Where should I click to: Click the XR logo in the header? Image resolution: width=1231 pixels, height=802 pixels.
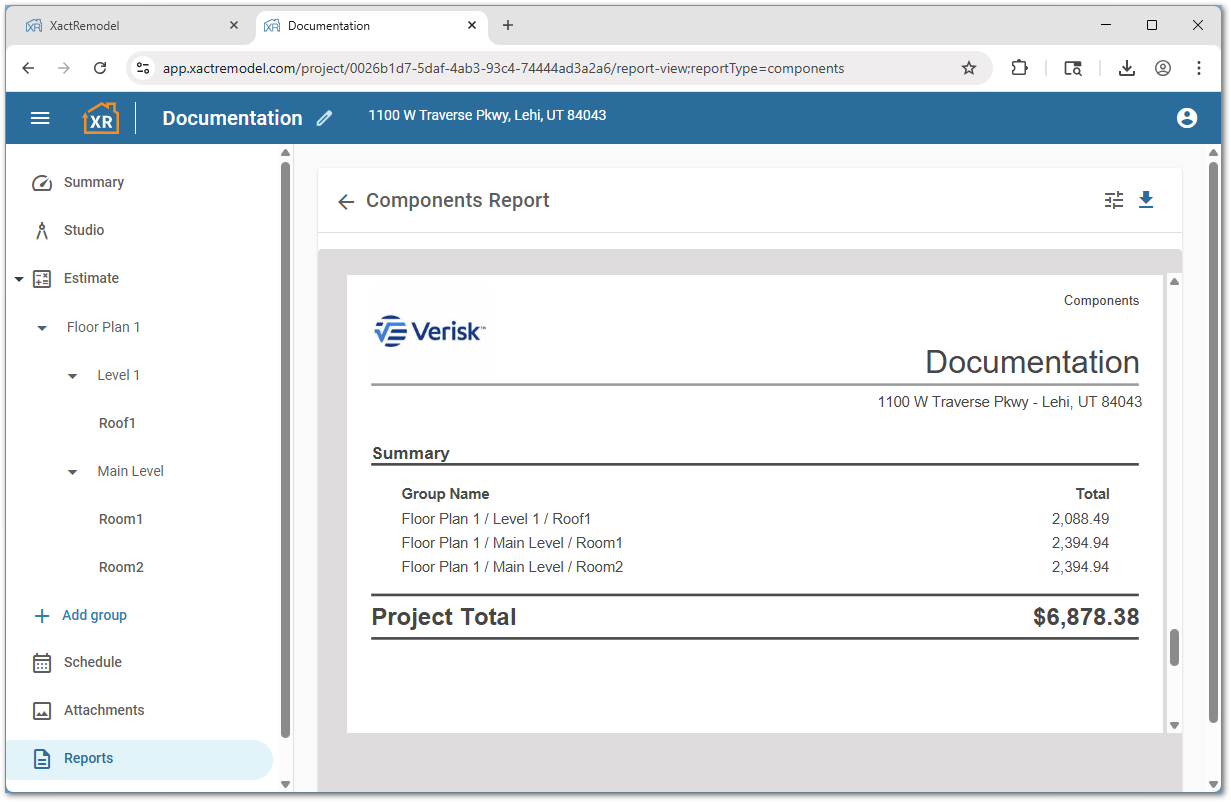[x=100, y=117]
